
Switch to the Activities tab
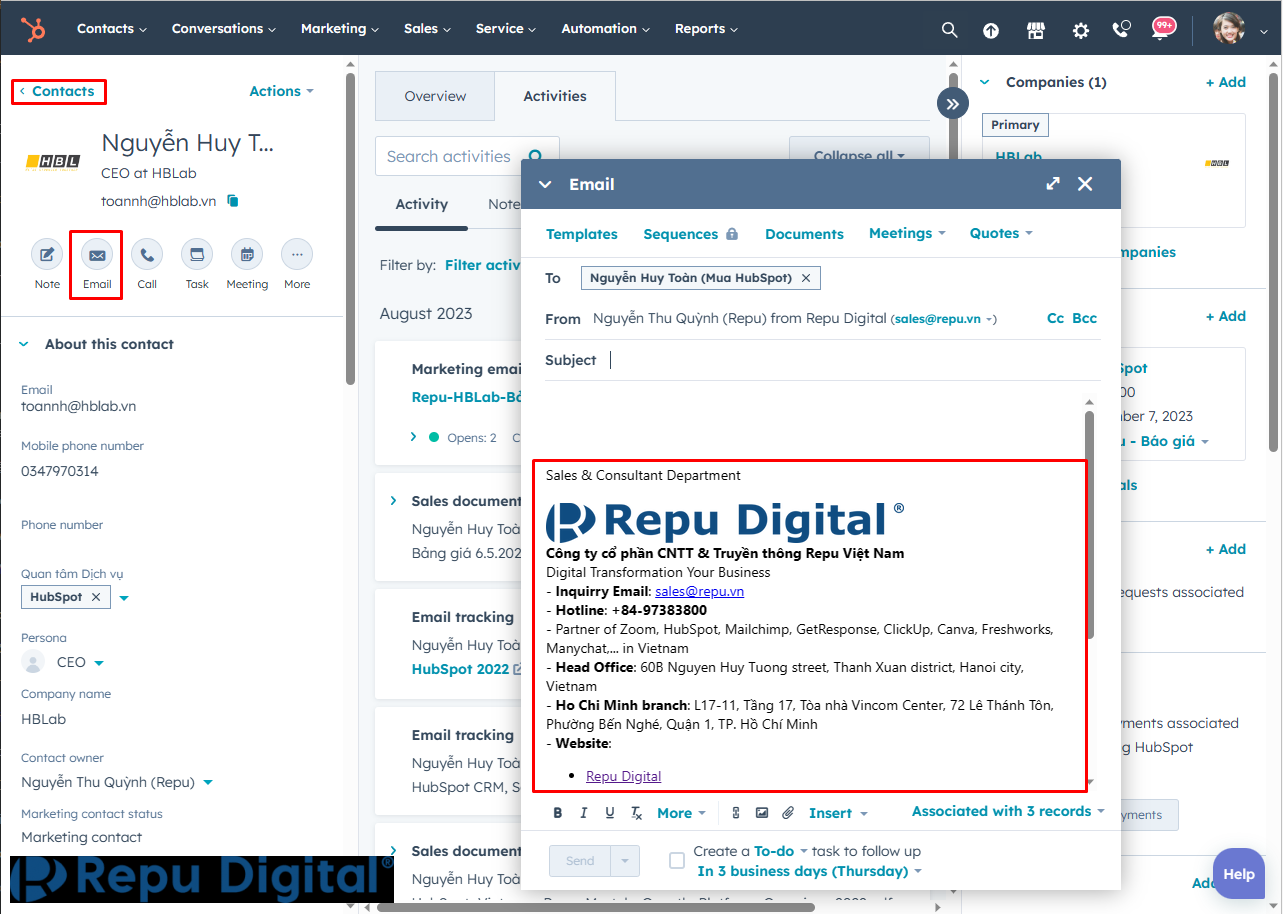coord(555,97)
